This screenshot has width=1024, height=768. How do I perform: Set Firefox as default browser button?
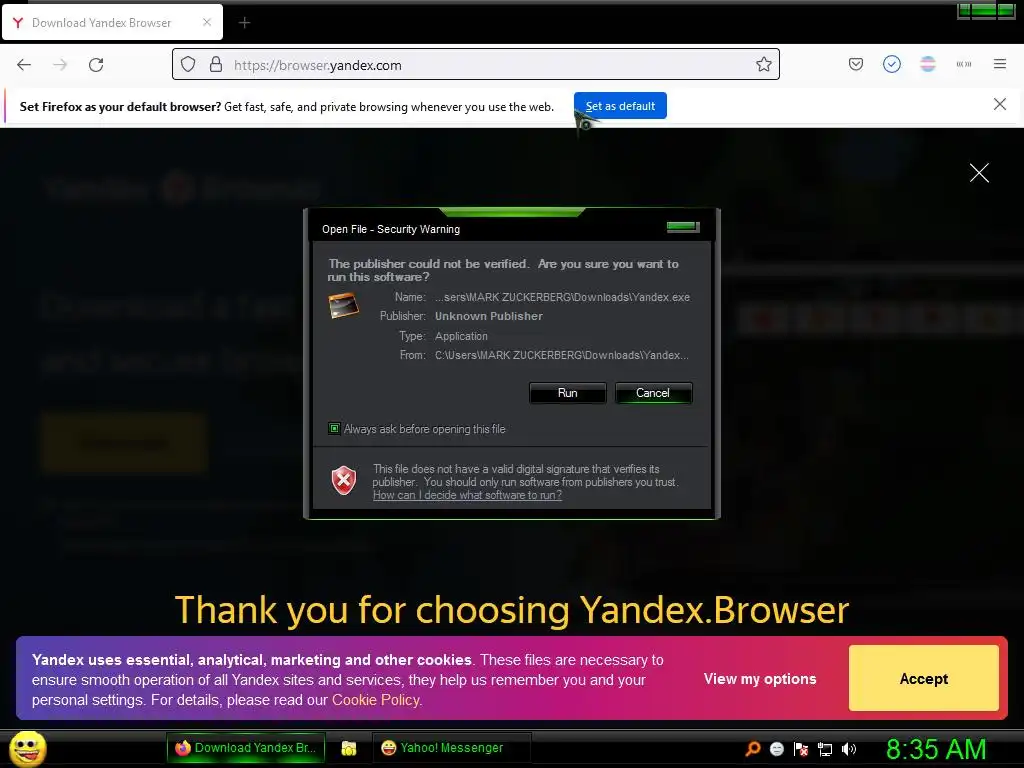coord(620,106)
